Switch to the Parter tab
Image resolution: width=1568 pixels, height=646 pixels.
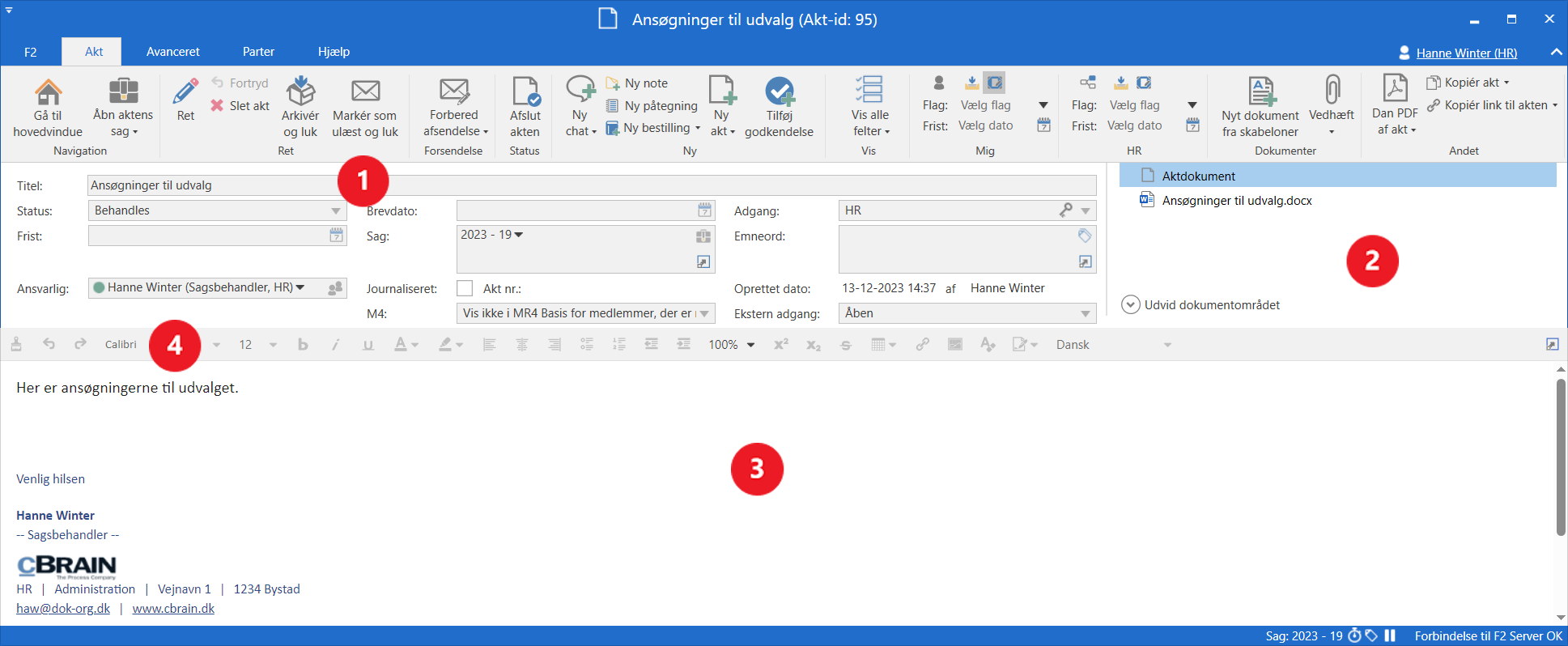(x=258, y=52)
